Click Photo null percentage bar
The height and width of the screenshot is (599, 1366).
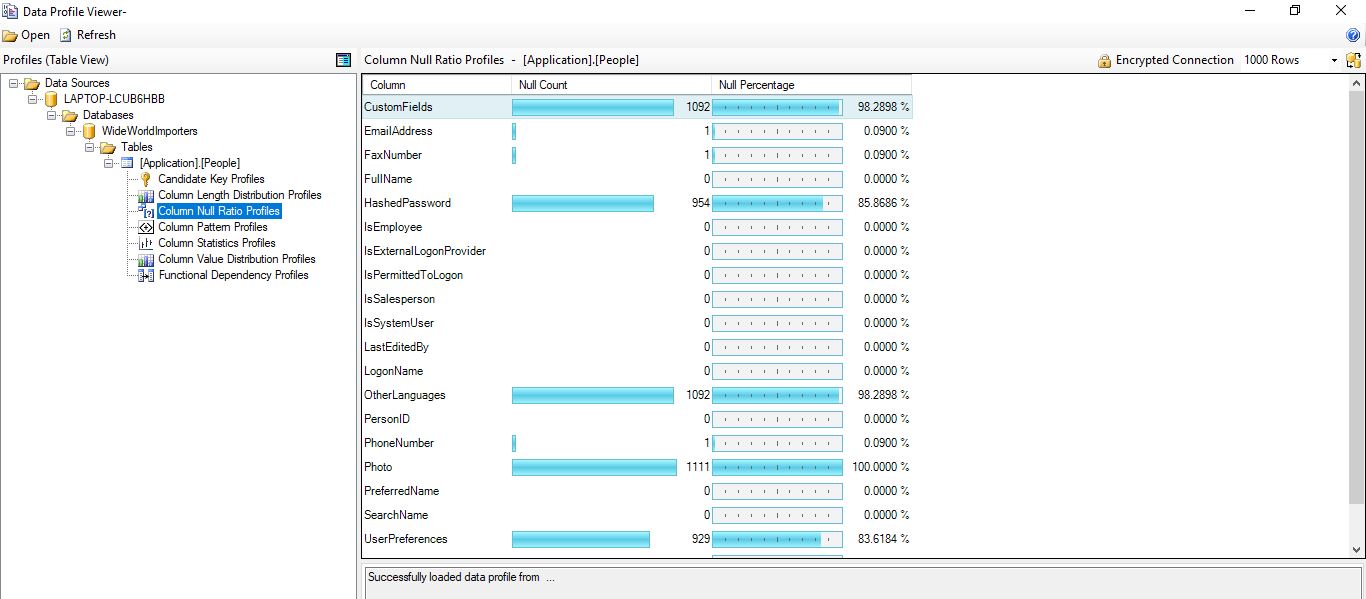coord(777,467)
